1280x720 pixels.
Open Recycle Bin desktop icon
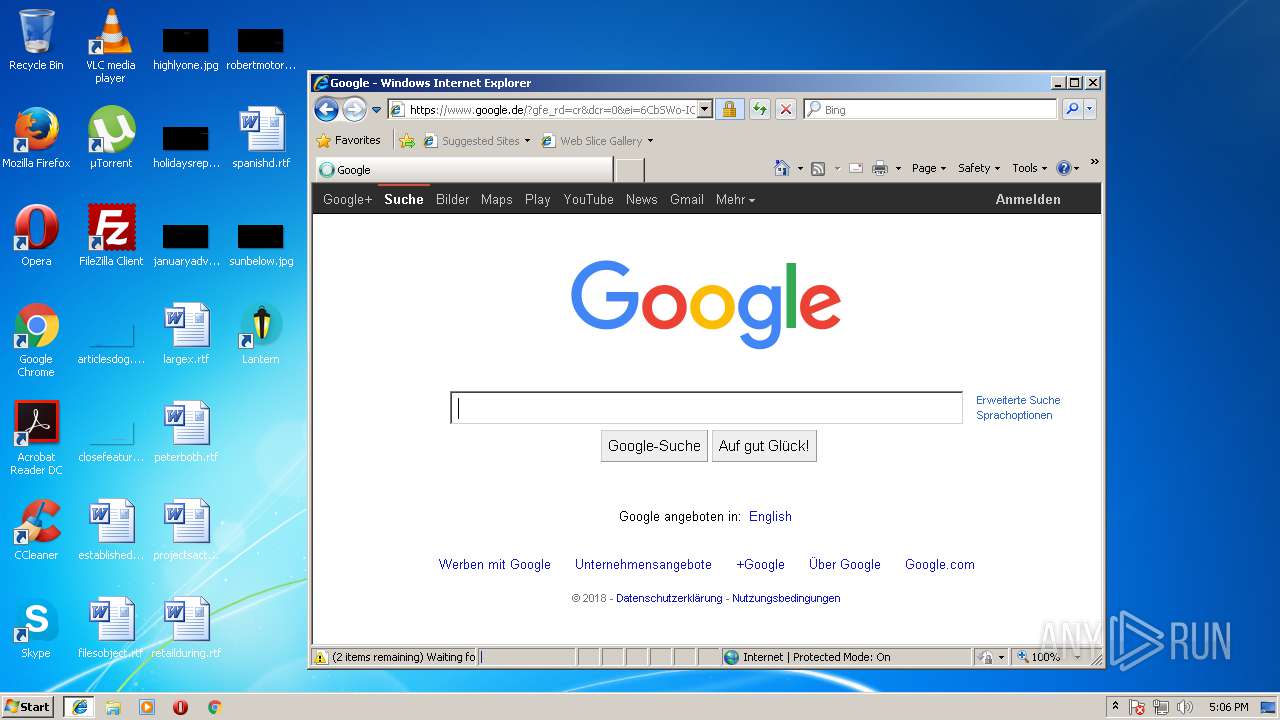click(36, 40)
